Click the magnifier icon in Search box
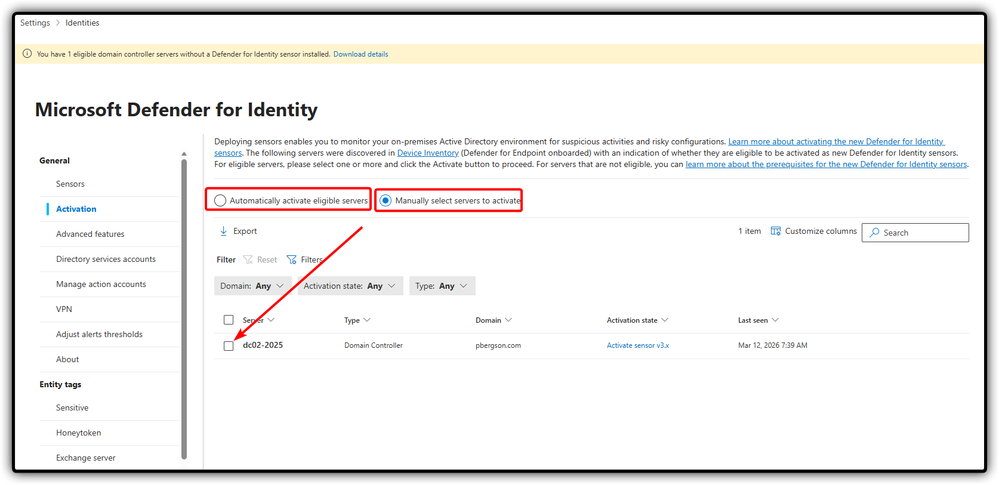The height and width of the screenshot is (485, 999). [874, 233]
